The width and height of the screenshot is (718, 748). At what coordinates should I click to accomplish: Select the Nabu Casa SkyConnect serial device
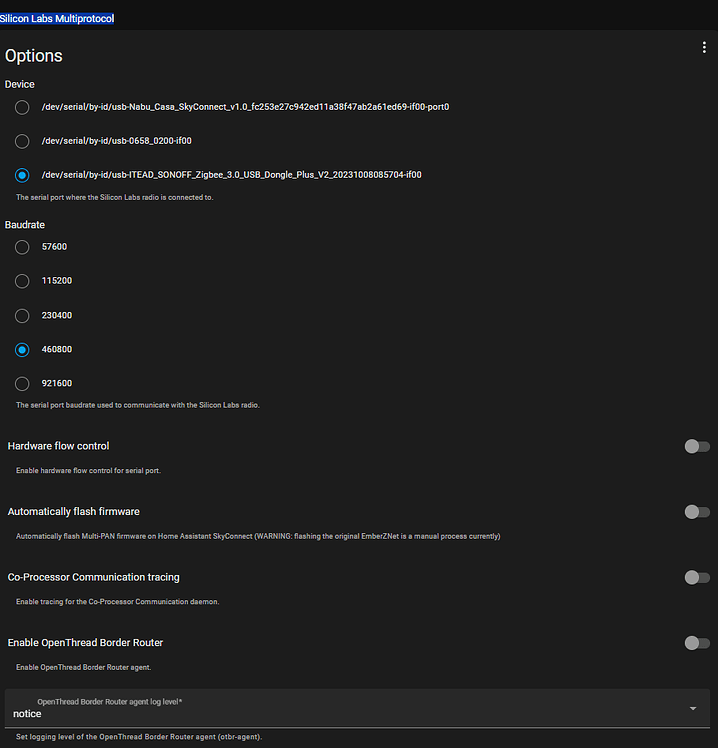click(x=22, y=107)
